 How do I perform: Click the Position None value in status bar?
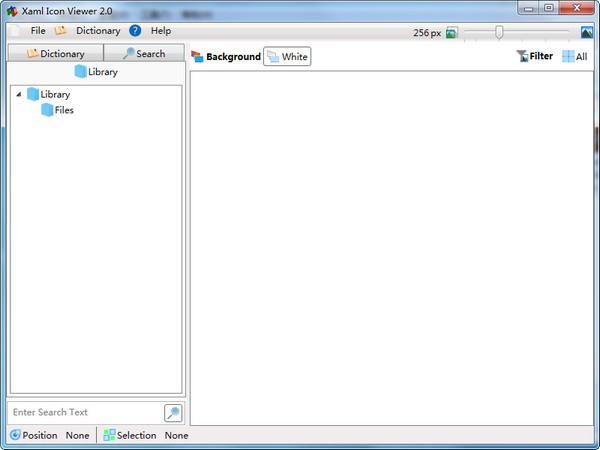[x=77, y=435]
